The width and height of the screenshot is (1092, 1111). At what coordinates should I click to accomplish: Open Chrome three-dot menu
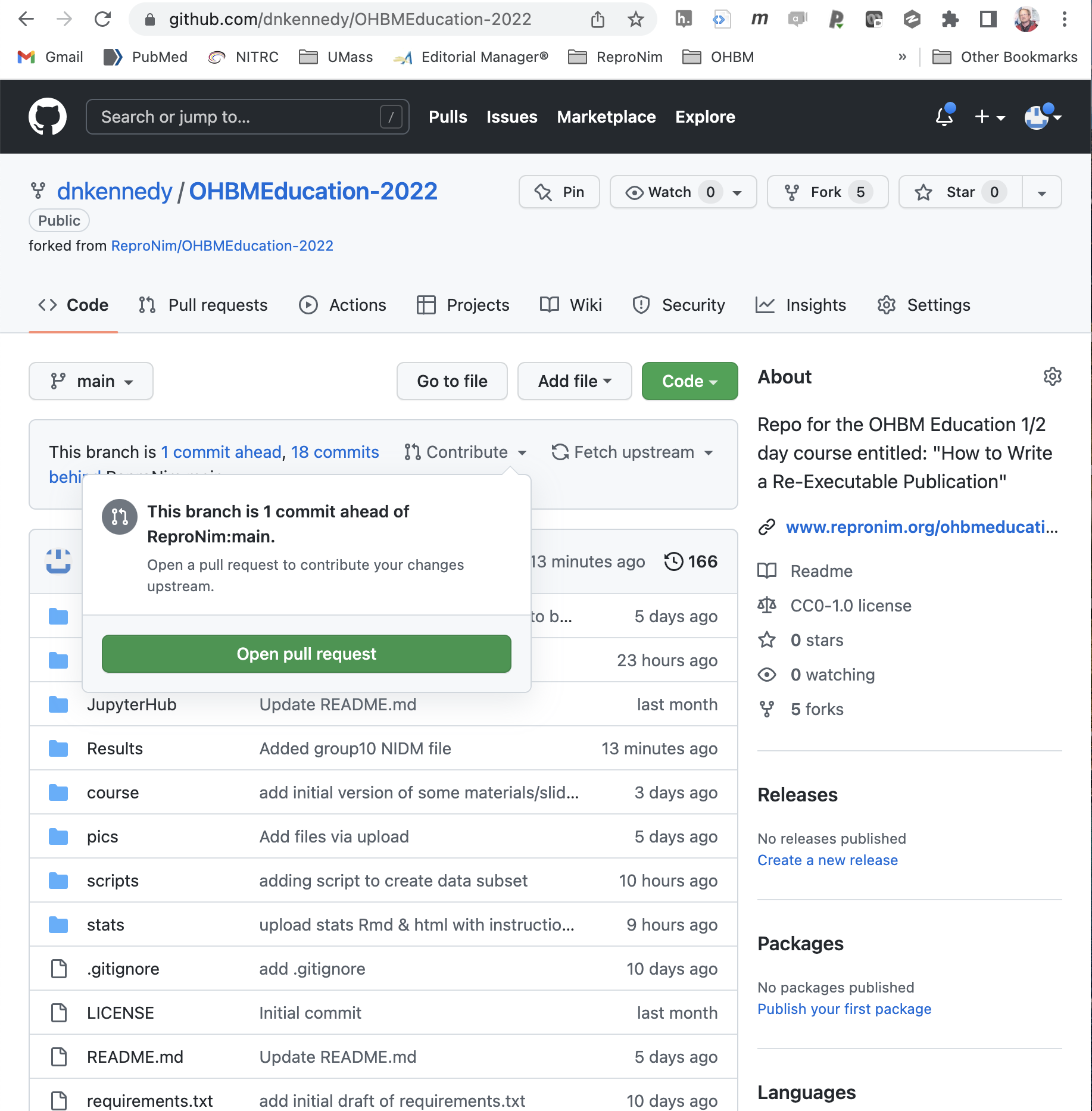point(1065,20)
